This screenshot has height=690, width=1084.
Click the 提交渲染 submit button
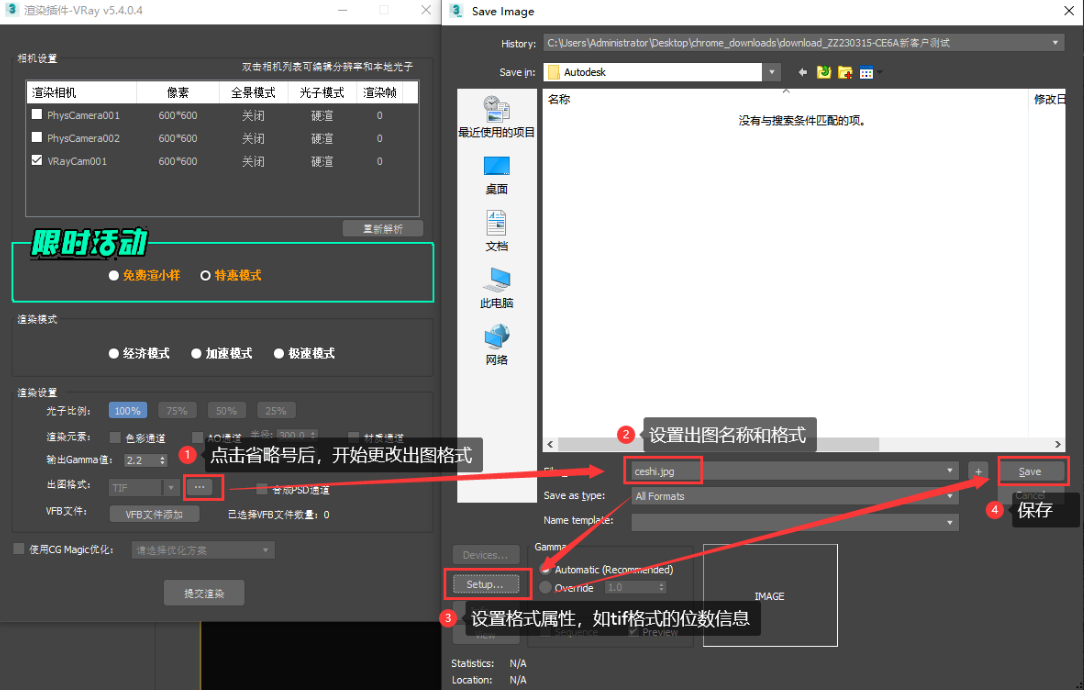(x=204, y=593)
